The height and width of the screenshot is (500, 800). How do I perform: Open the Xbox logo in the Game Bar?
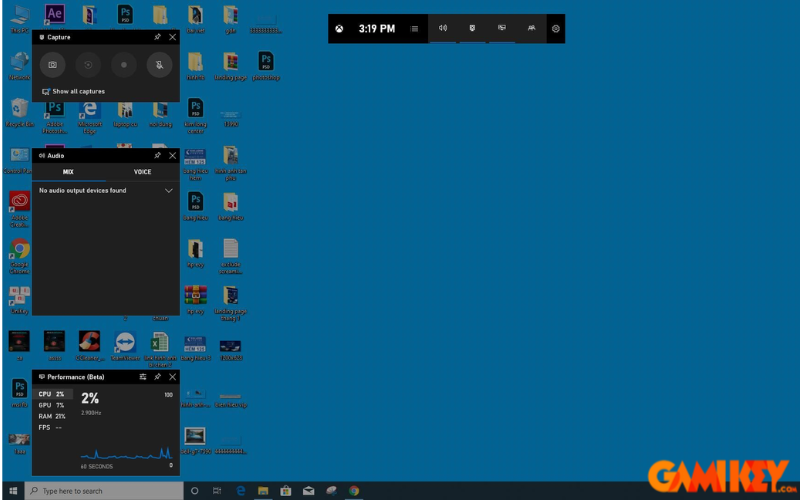pos(339,29)
